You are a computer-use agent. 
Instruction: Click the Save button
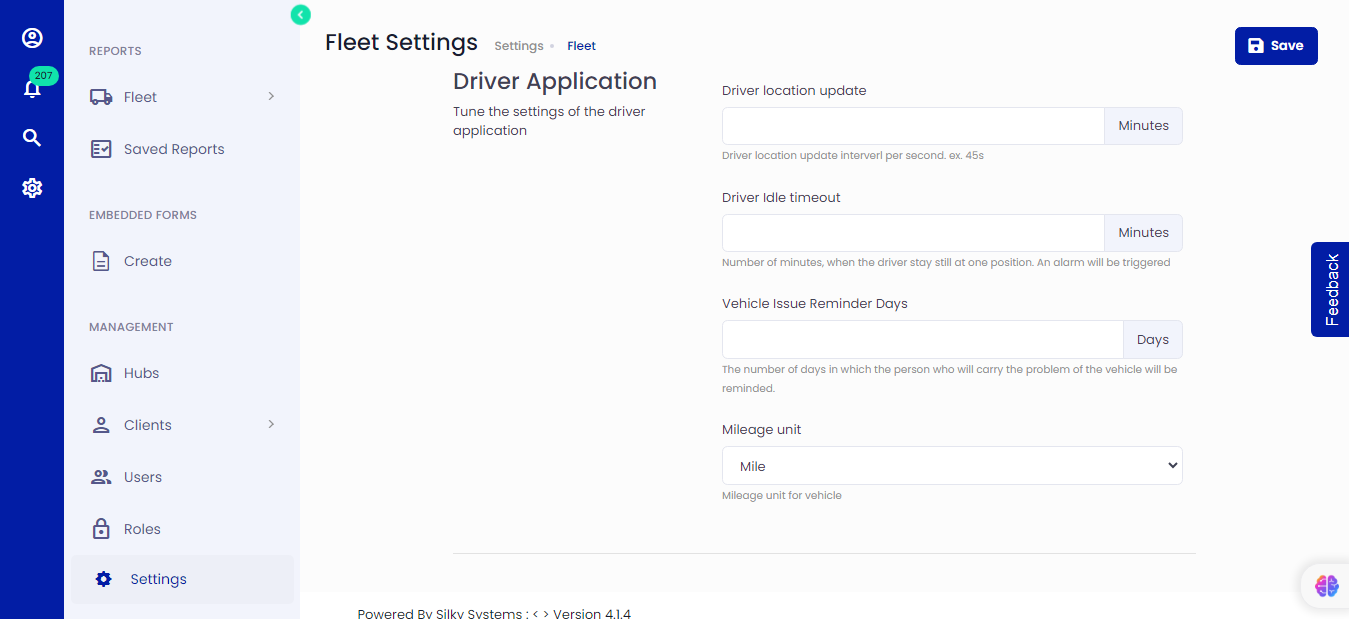click(x=1275, y=46)
